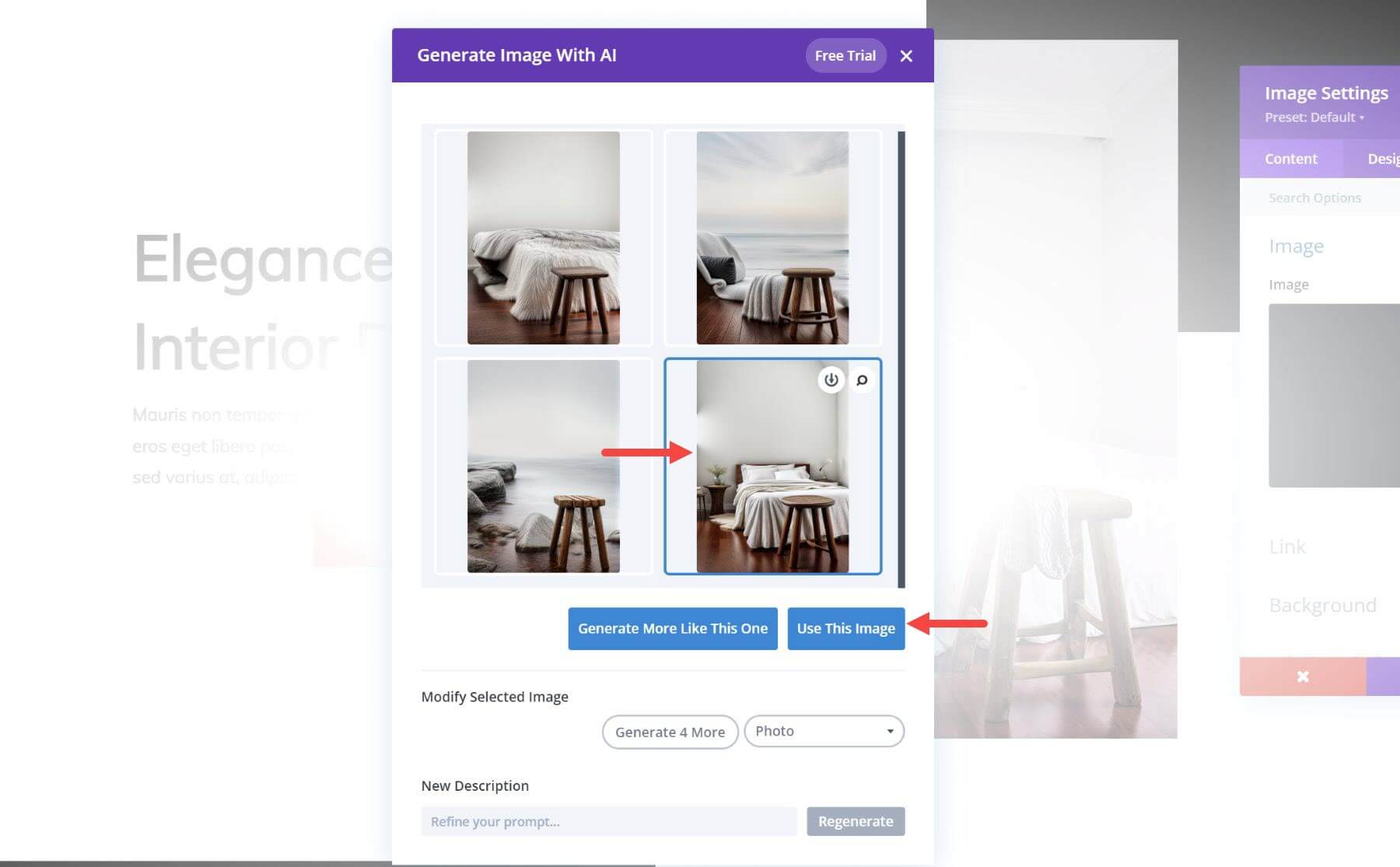The height and width of the screenshot is (867, 1400).
Task: Click the power-style icon on the selected bedroom image
Action: [x=831, y=380]
